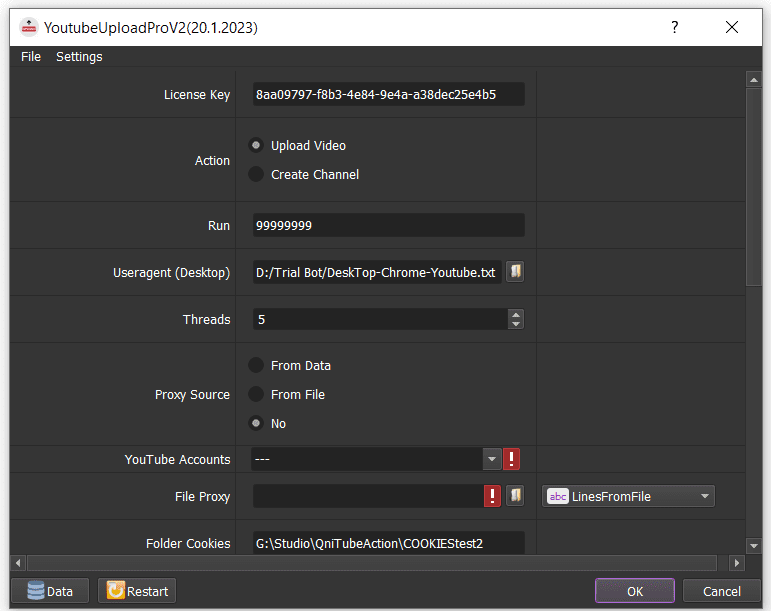This screenshot has height=611, width=771.
Task: Select the Upload Video action
Action: [x=298, y=145]
